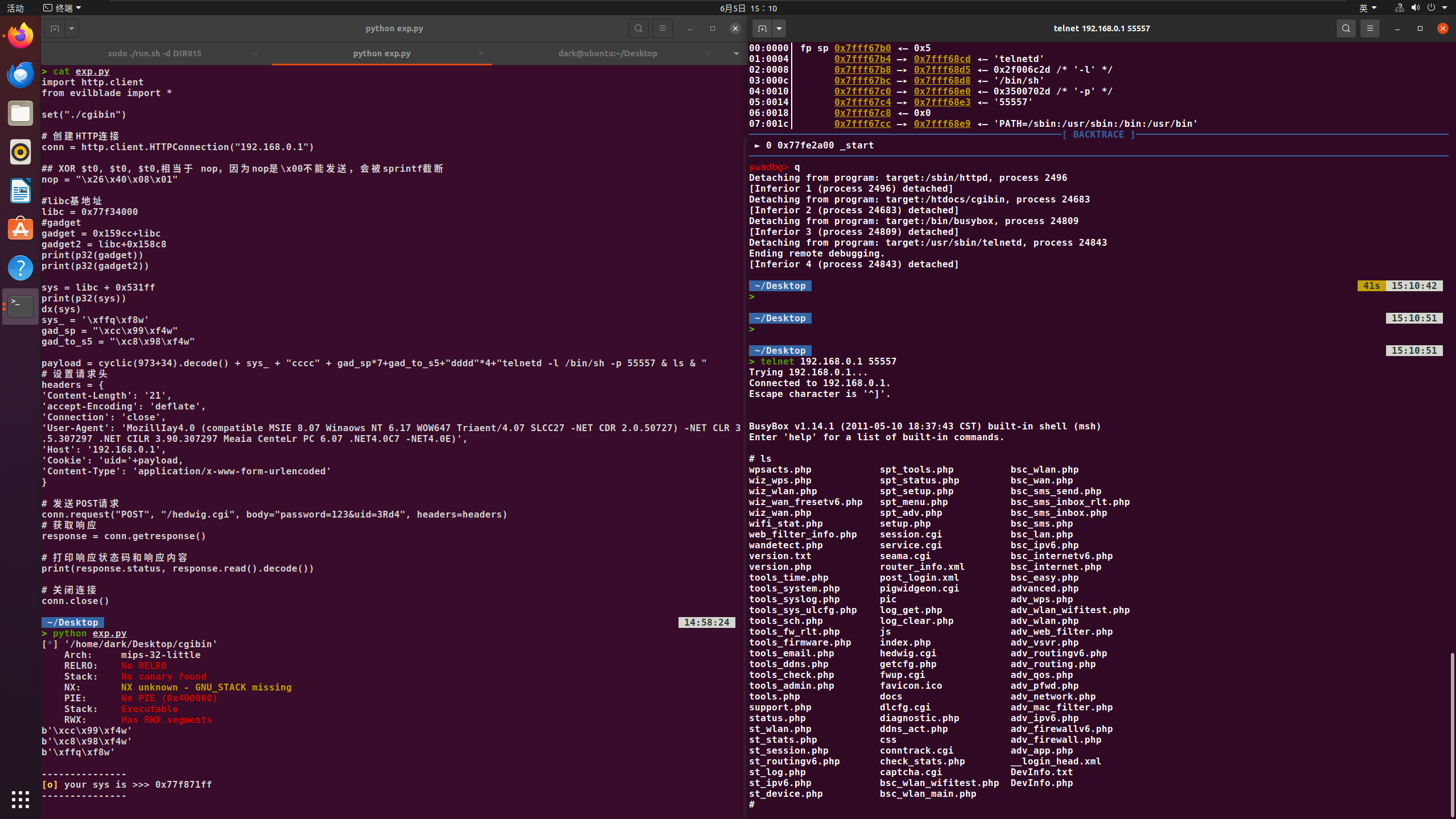This screenshot has width=1456, height=819.
Task: Click the address 0x7fff68e9 for PATH
Action: pyautogui.click(x=942, y=124)
